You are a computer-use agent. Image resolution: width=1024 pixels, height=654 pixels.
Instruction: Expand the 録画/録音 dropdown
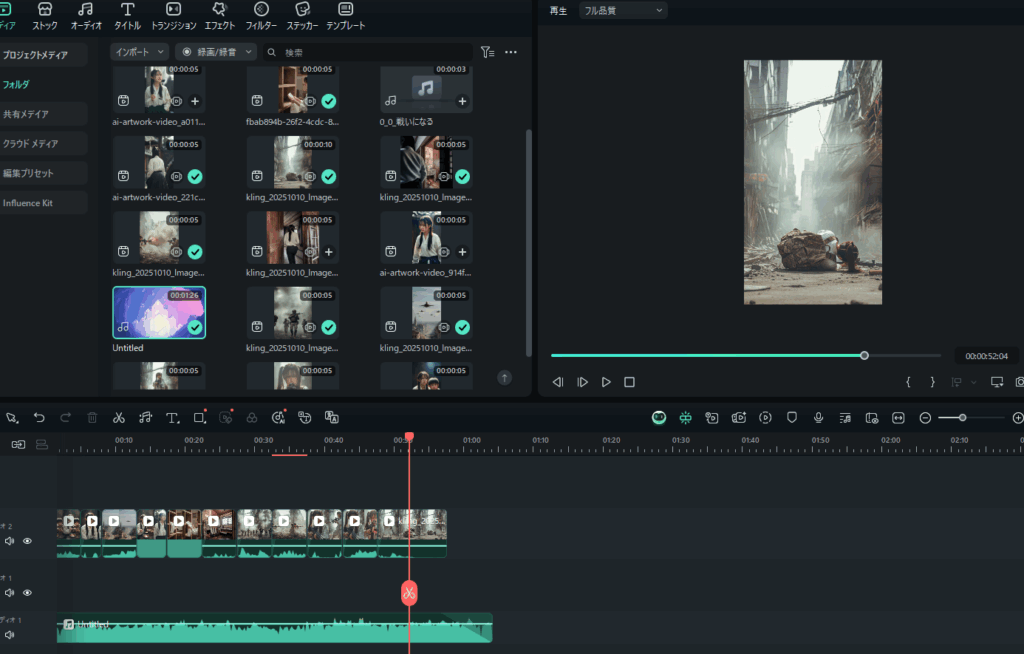pyautogui.click(x=215, y=52)
